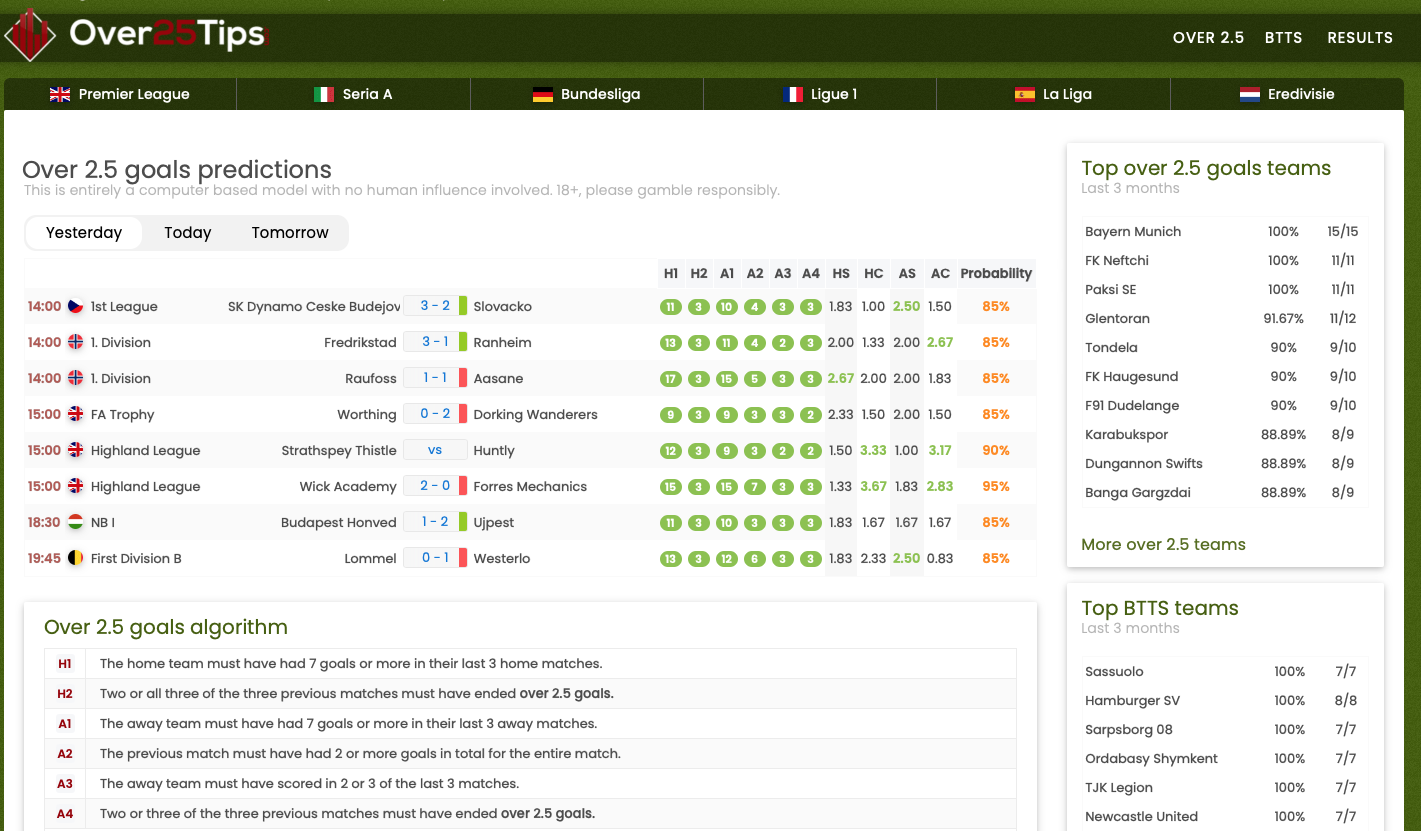Click FK Neftchi in the top teams list

pyautogui.click(x=1117, y=261)
